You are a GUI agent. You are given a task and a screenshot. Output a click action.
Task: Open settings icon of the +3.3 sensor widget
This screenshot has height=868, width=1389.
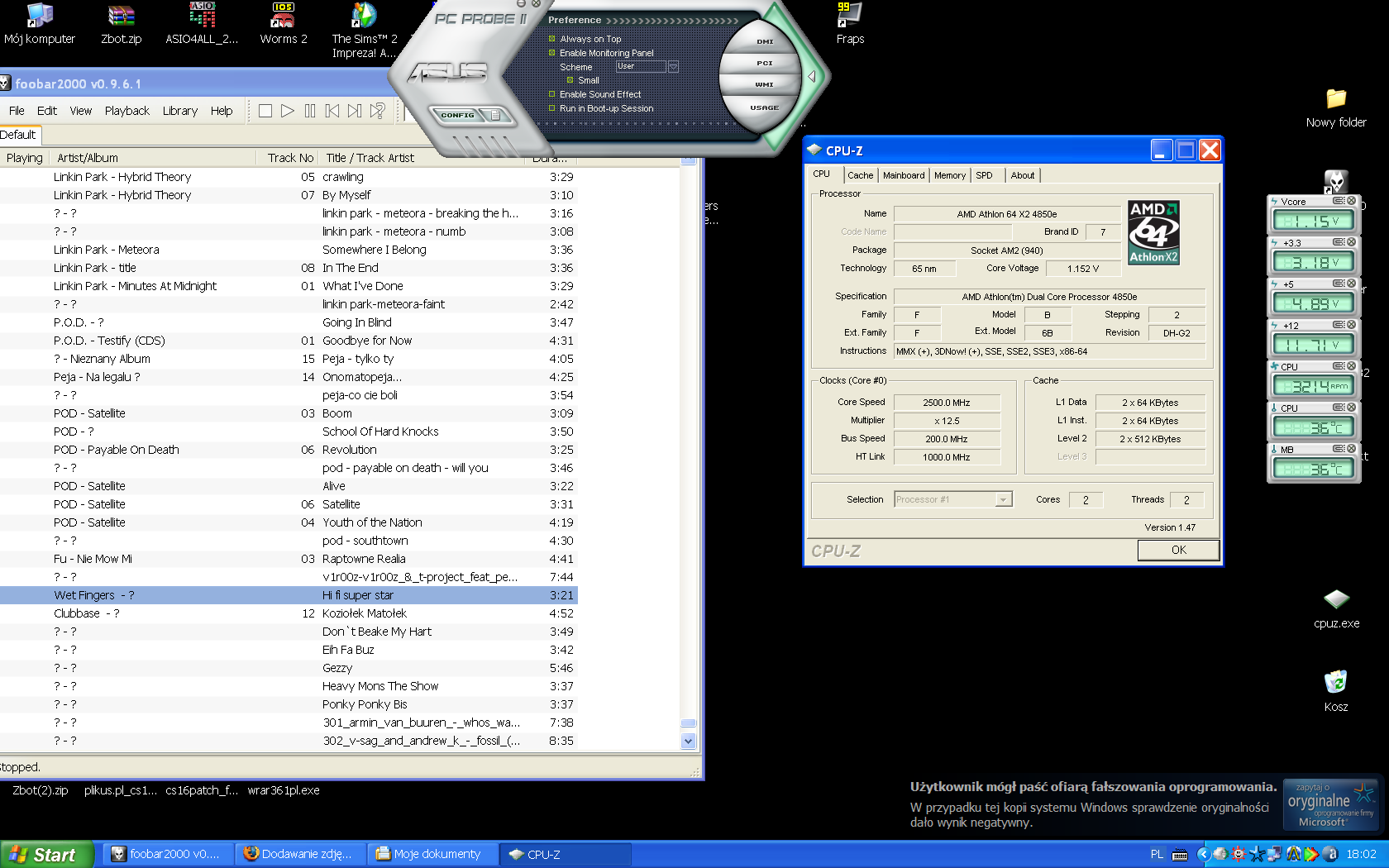coord(1339,242)
